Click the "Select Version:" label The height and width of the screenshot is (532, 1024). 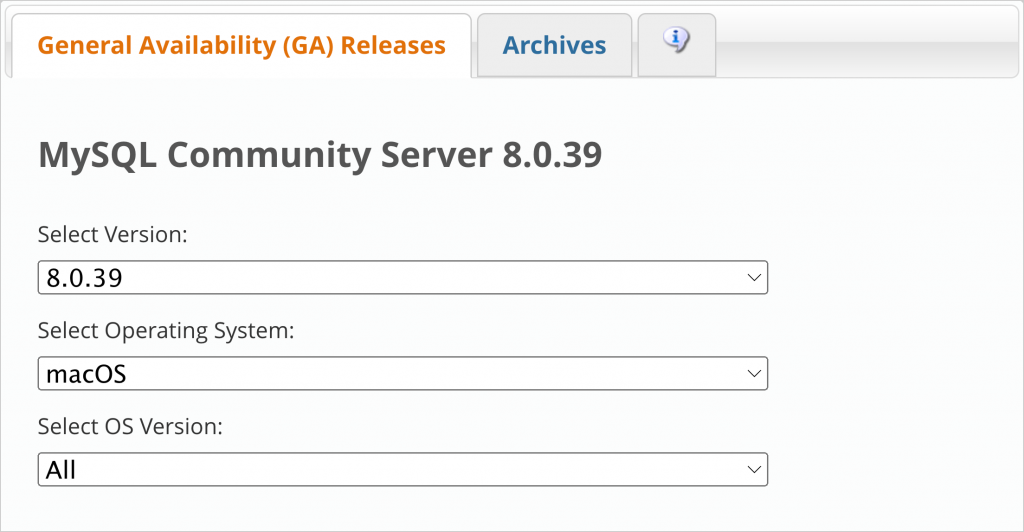(x=112, y=234)
